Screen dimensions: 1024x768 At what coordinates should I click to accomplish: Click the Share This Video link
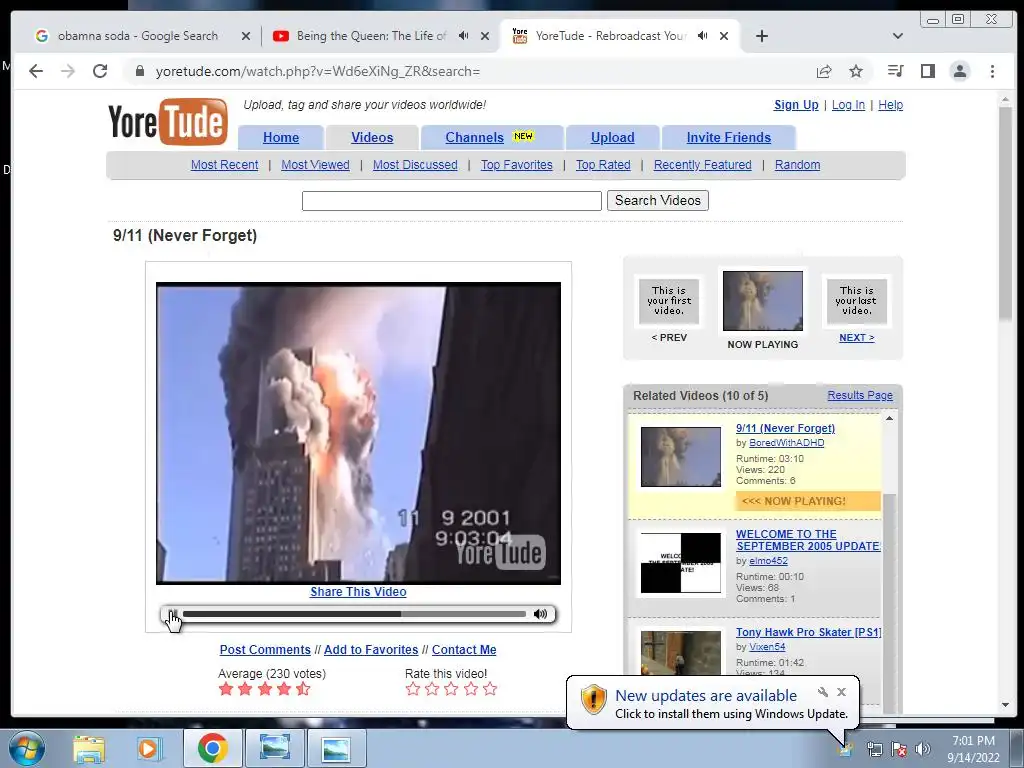(358, 592)
